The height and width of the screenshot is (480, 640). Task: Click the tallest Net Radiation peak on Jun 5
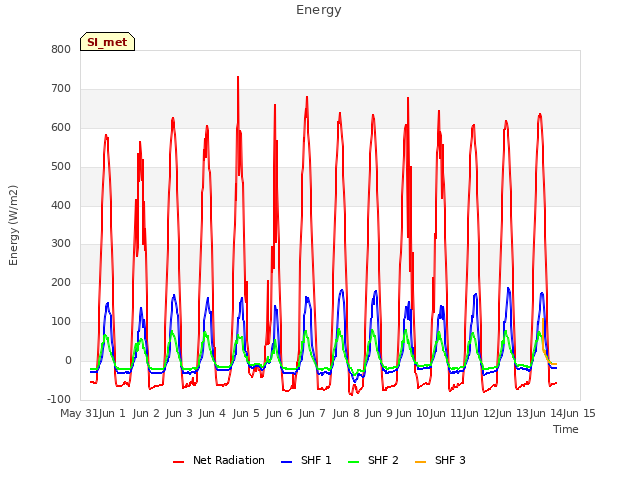click(x=238, y=77)
